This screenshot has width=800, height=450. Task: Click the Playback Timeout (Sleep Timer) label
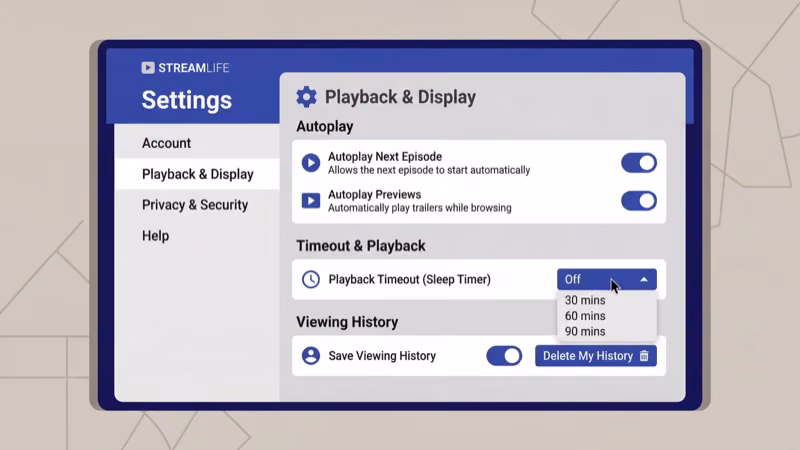(x=410, y=280)
